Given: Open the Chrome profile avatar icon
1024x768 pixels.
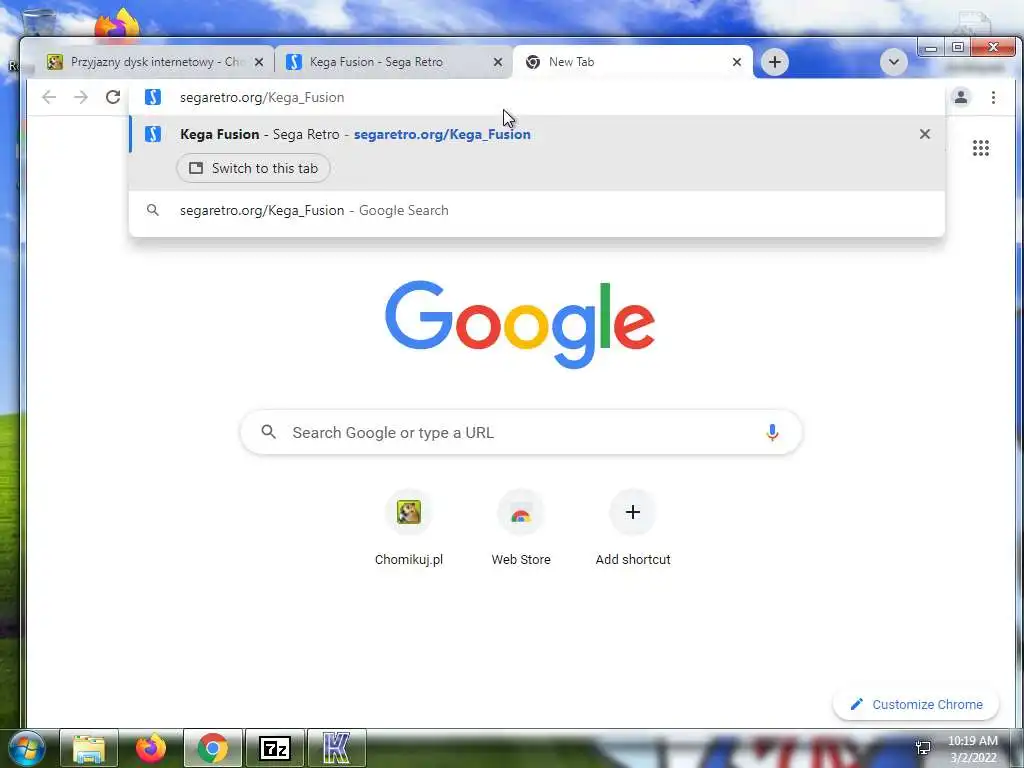Looking at the screenshot, I should [961, 97].
